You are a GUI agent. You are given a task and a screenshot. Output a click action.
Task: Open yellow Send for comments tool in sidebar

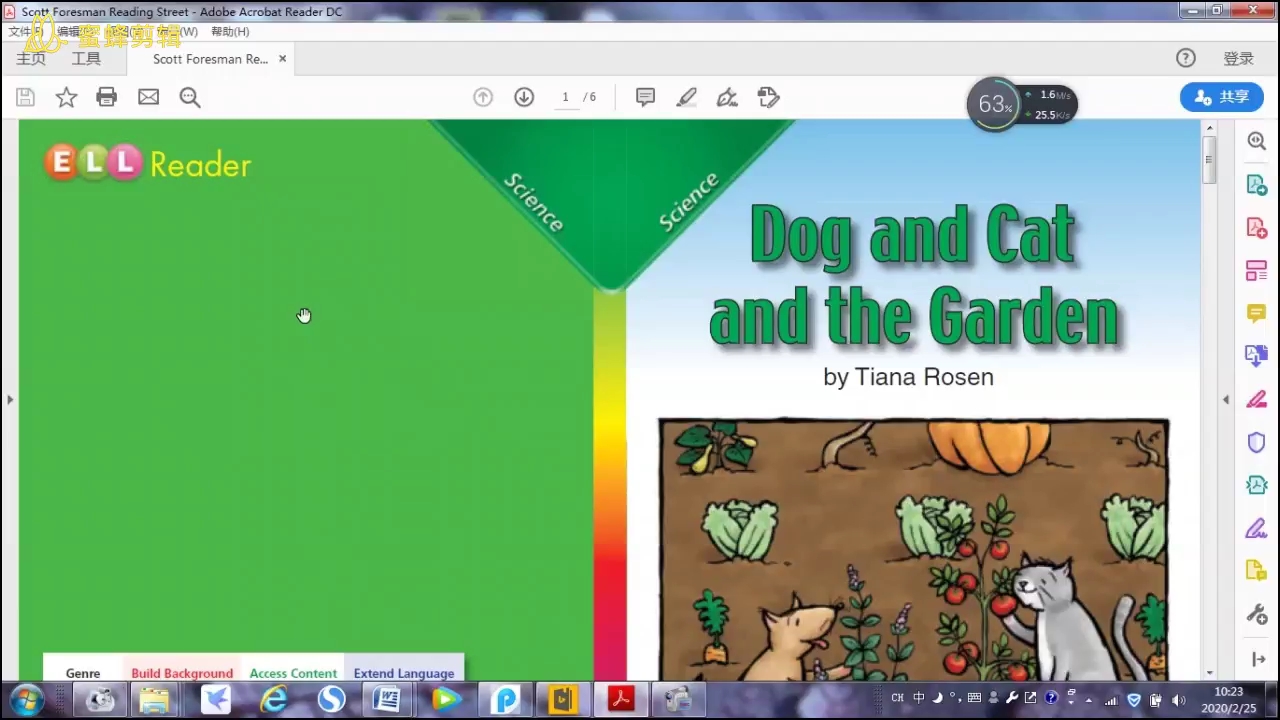1257,571
